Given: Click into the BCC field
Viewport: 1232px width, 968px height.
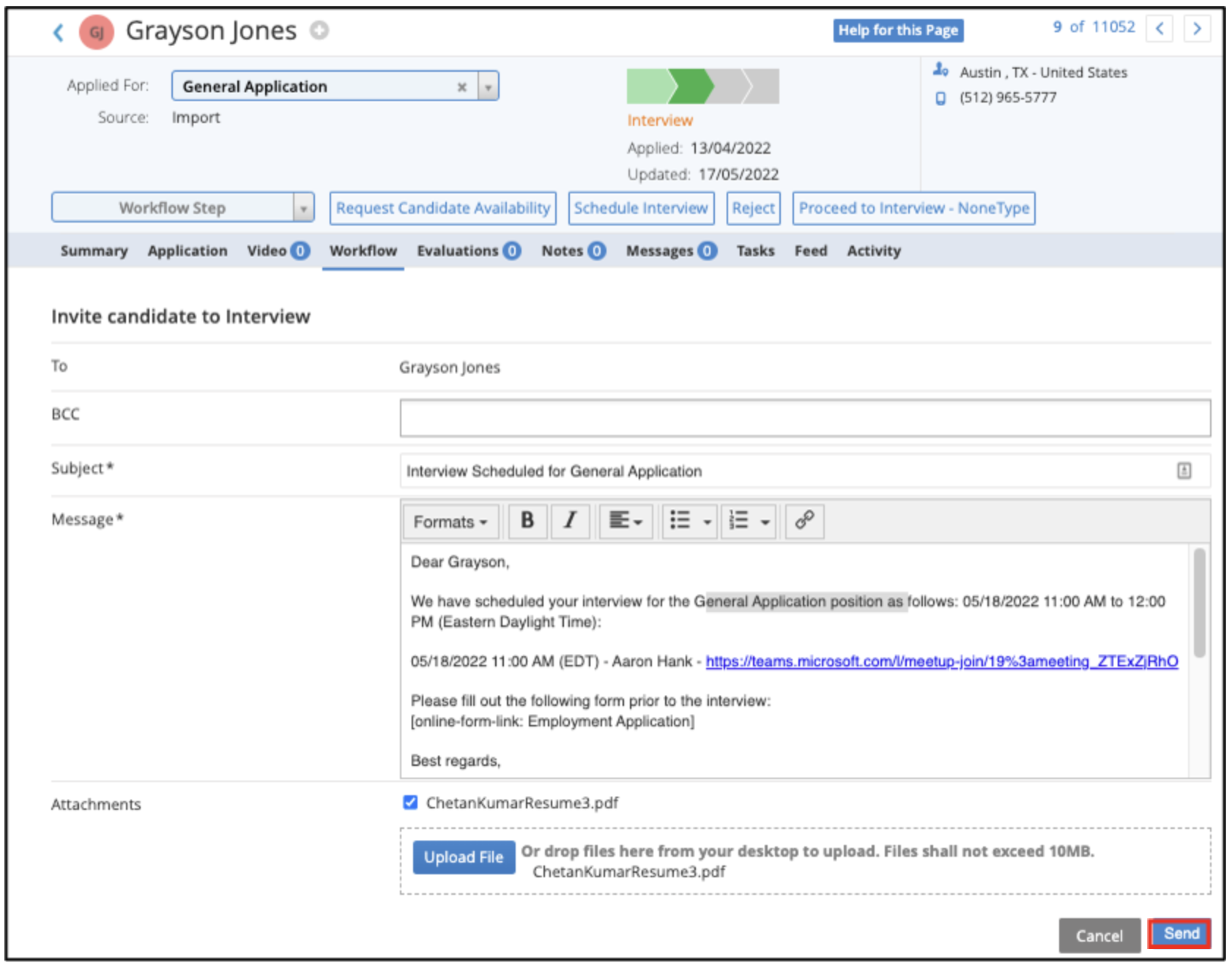Looking at the screenshot, I should tap(805, 418).
